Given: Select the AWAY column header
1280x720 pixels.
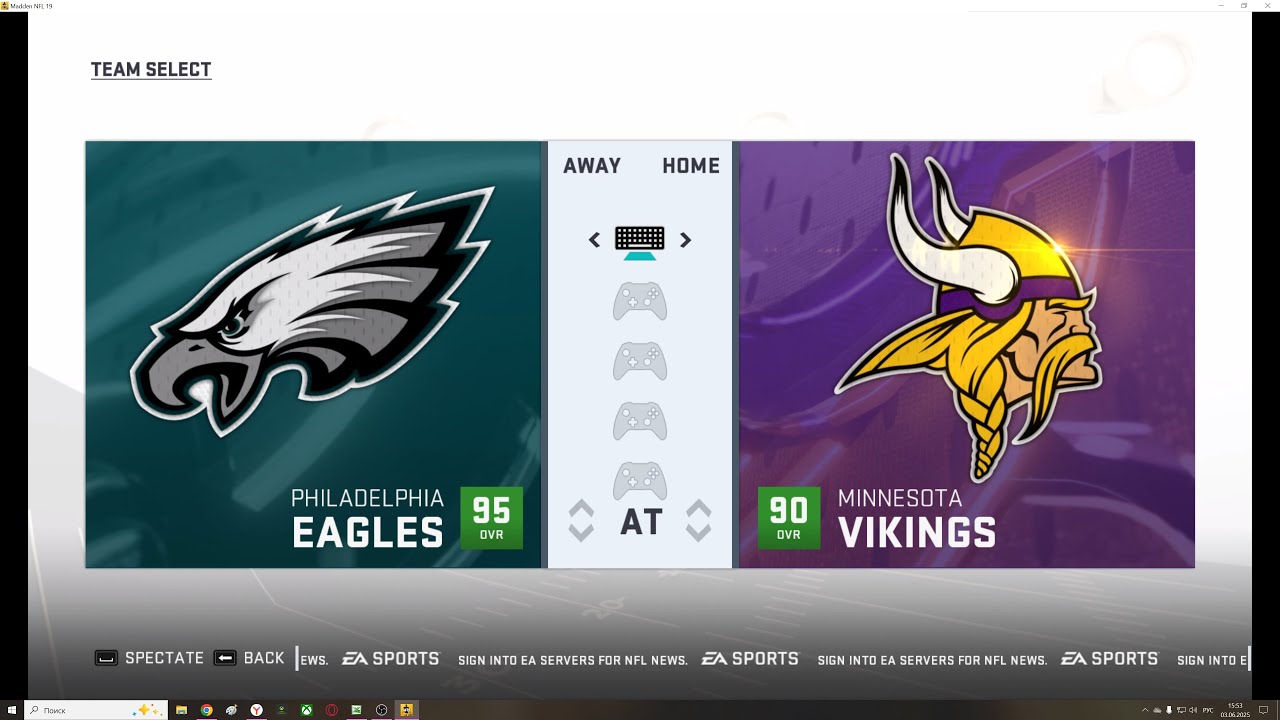Looking at the screenshot, I should pos(592,166).
